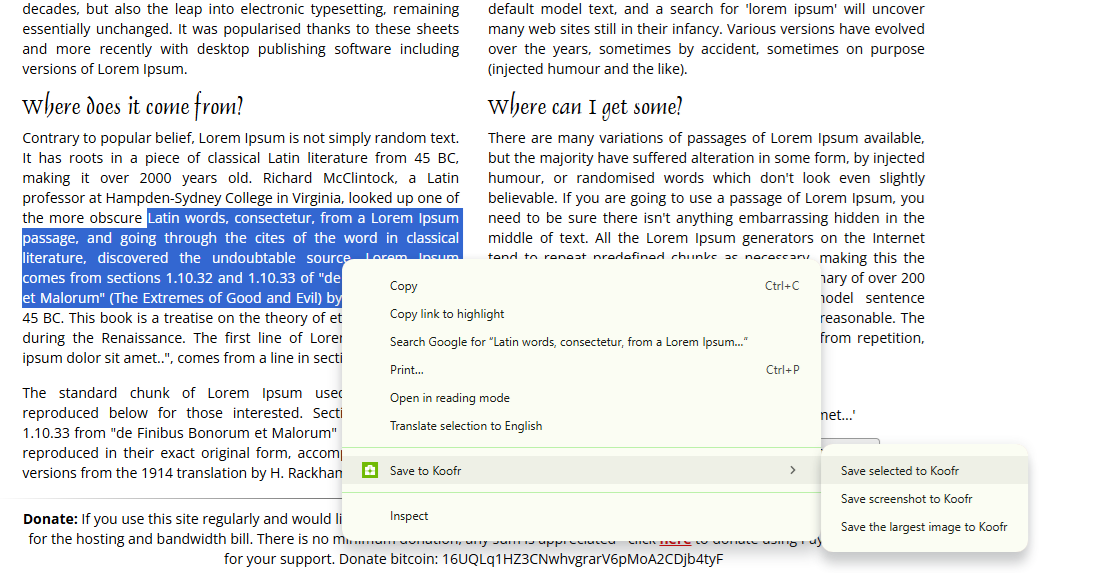Choose Open in reading mode
Image resolution: width=1096 pixels, height=573 pixels.
coord(581,398)
